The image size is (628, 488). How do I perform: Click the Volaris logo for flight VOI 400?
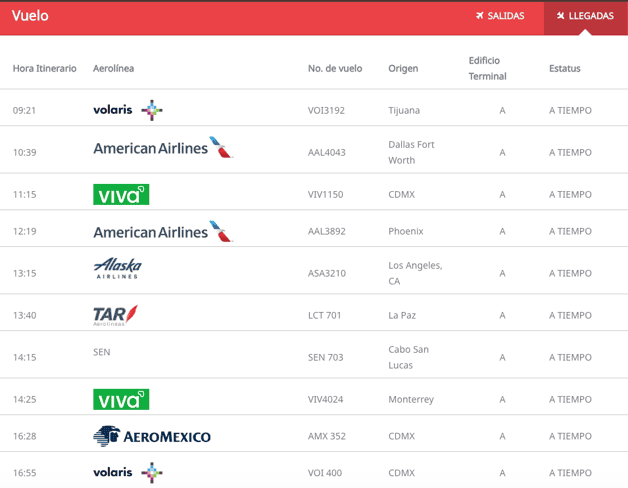[127, 472]
